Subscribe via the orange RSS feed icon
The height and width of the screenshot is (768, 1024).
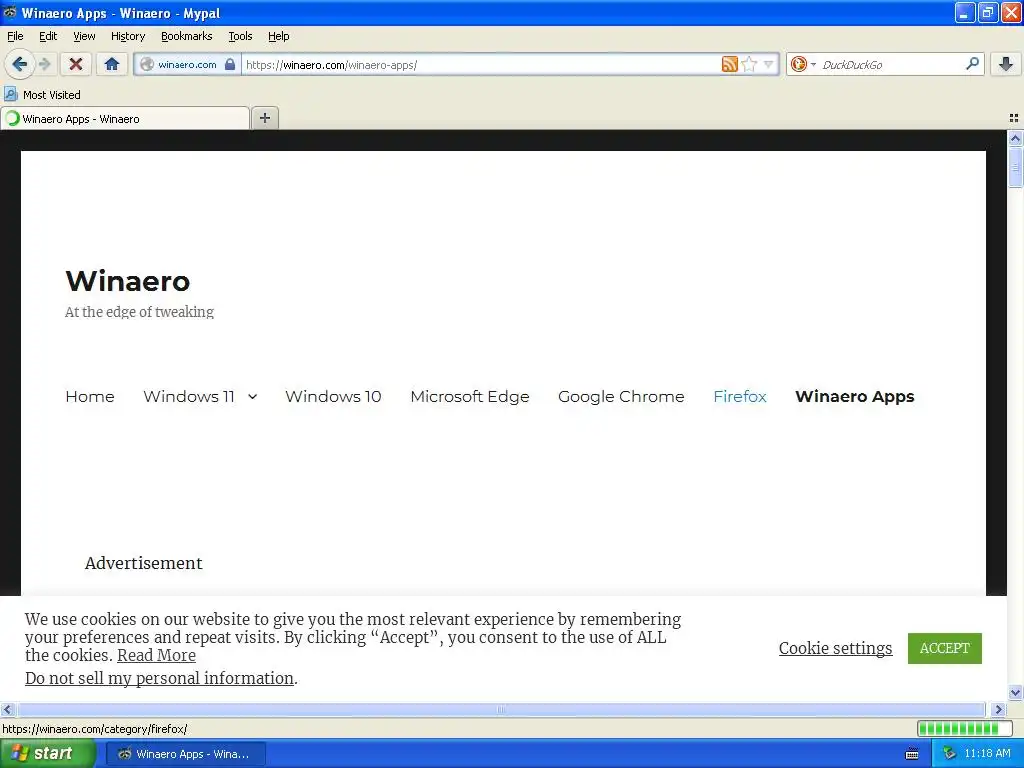tap(729, 64)
